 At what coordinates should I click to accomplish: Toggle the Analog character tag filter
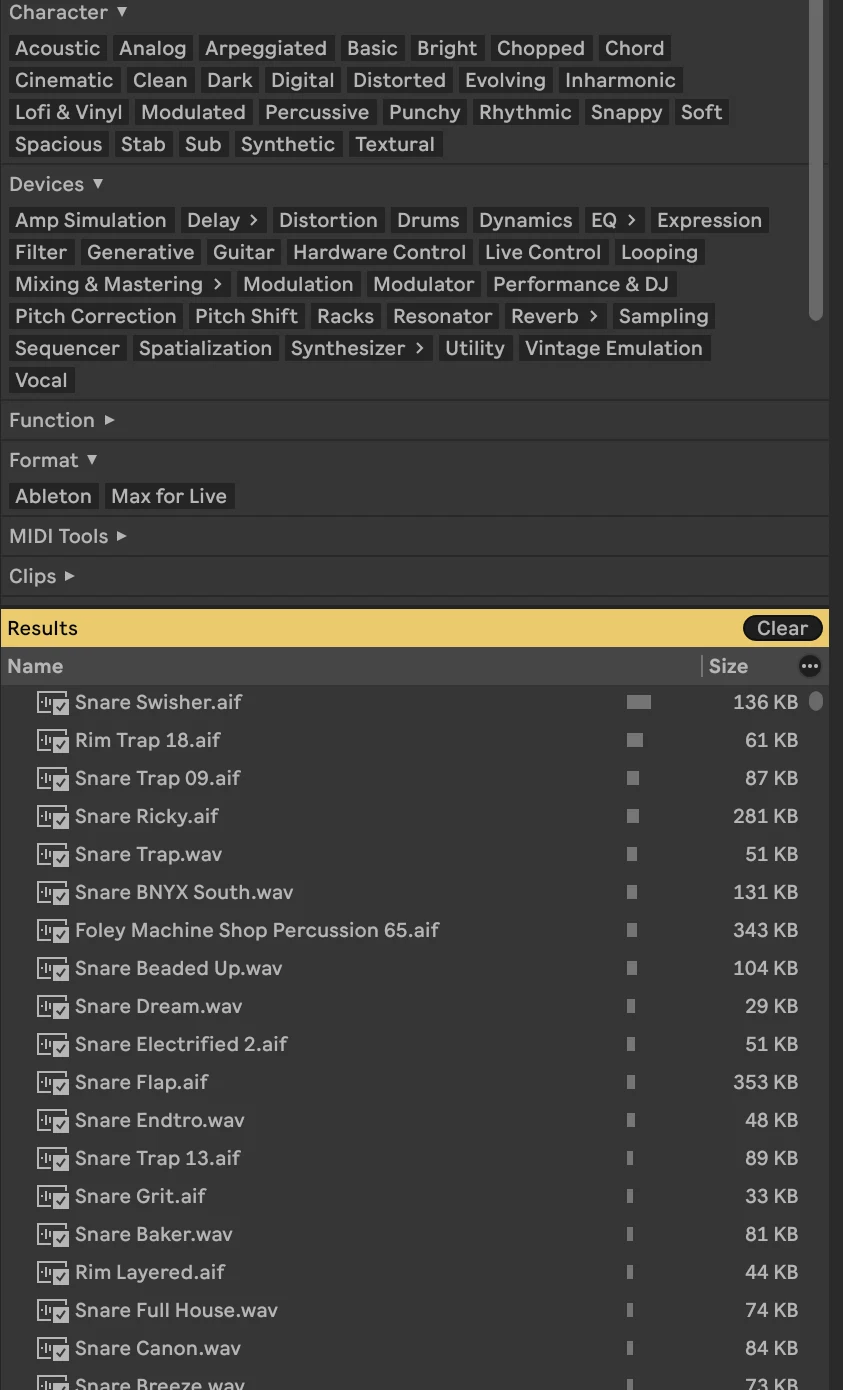(152, 48)
